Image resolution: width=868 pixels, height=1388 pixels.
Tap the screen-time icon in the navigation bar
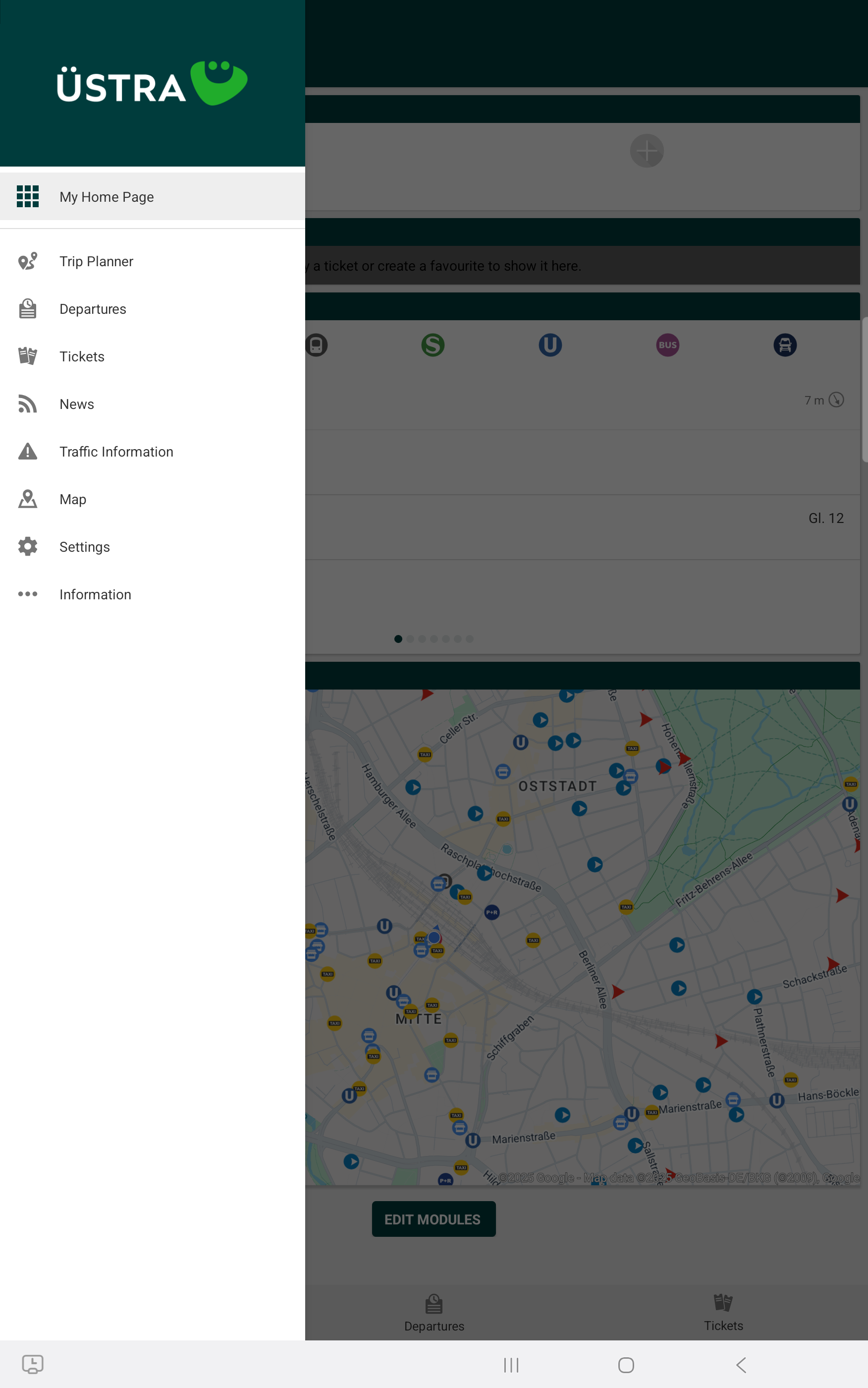(33, 1364)
